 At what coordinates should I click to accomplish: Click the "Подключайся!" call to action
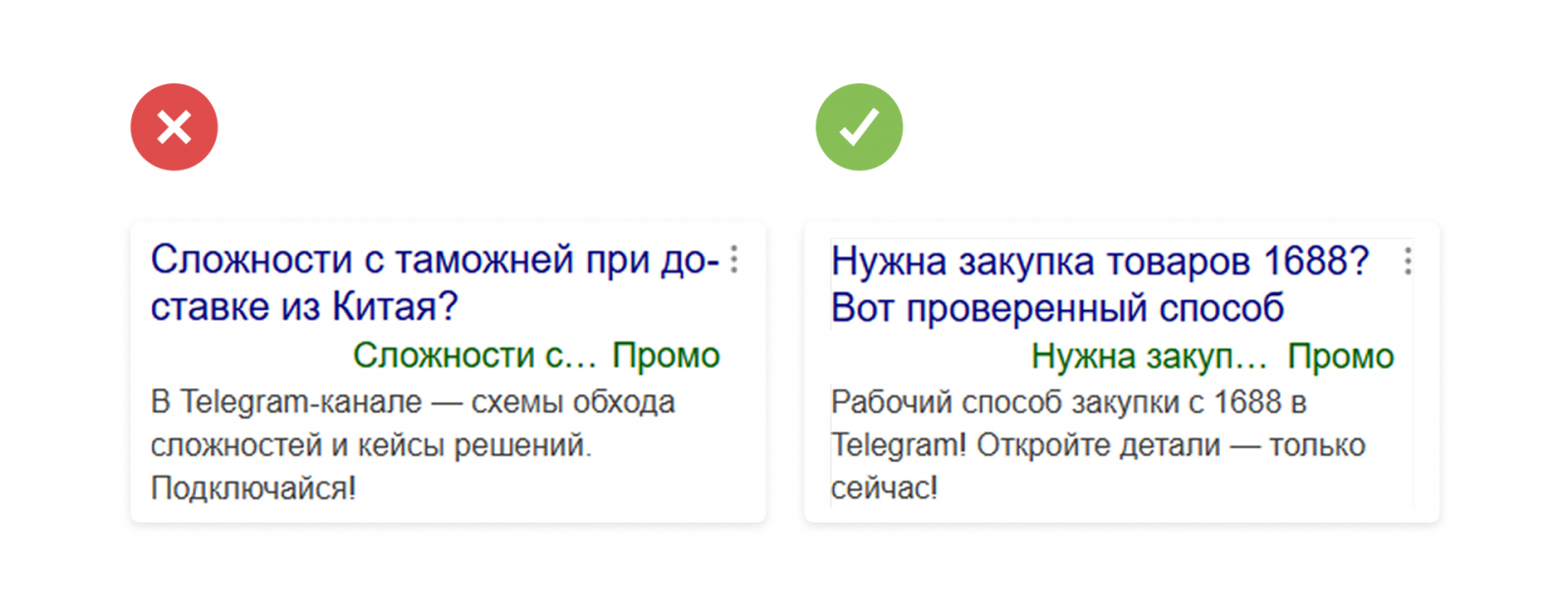tap(253, 487)
